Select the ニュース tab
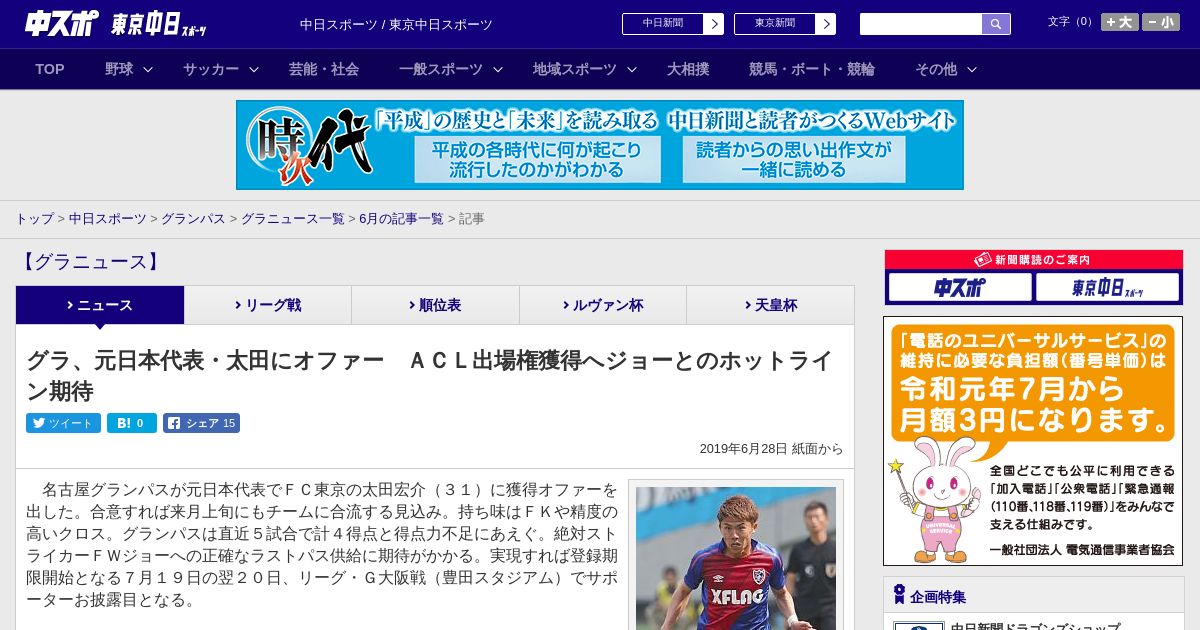 100,305
